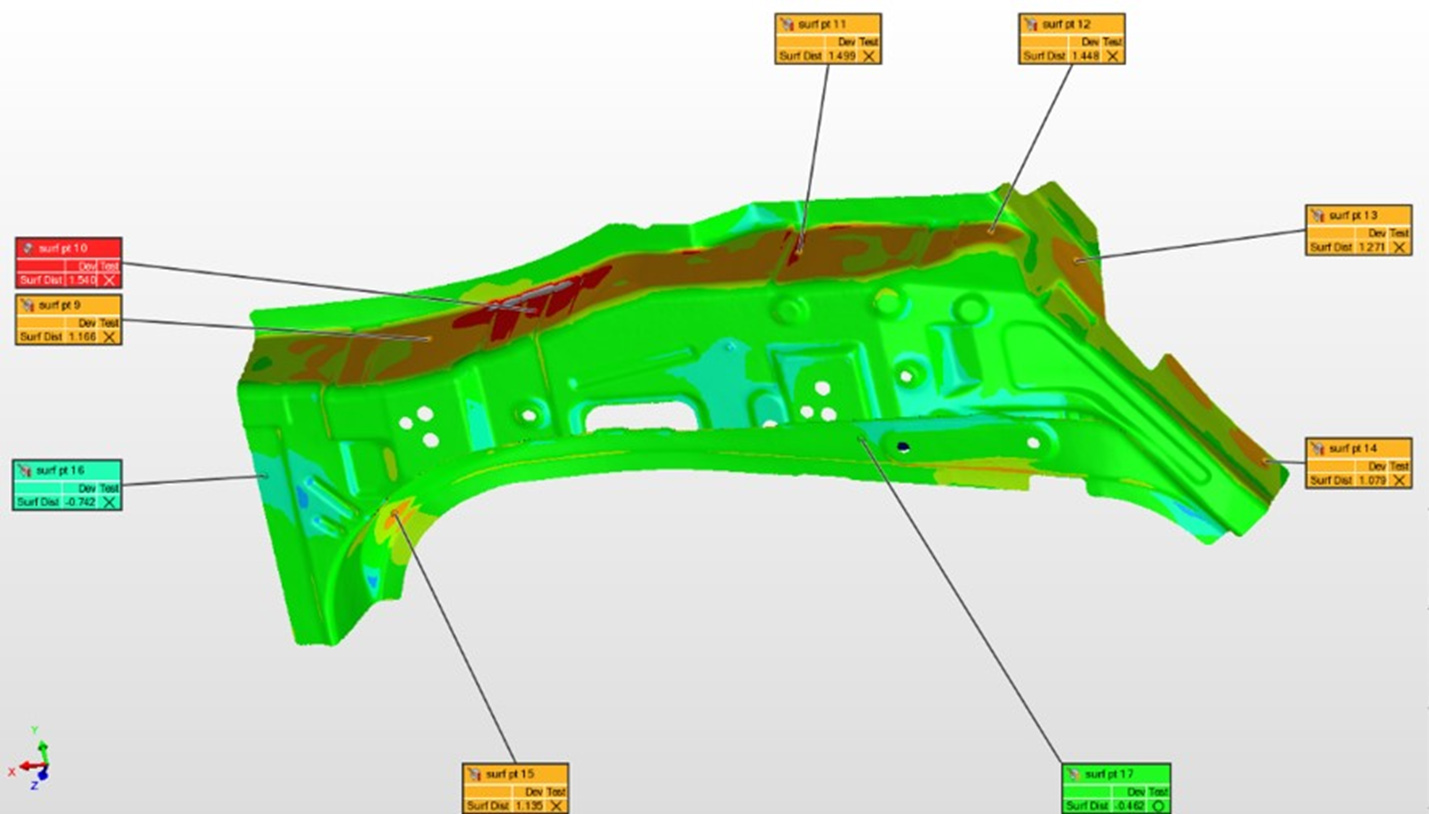Viewport: 1429px width, 814px height.
Task: Click the dark blue hole on the part
Action: coord(904,447)
